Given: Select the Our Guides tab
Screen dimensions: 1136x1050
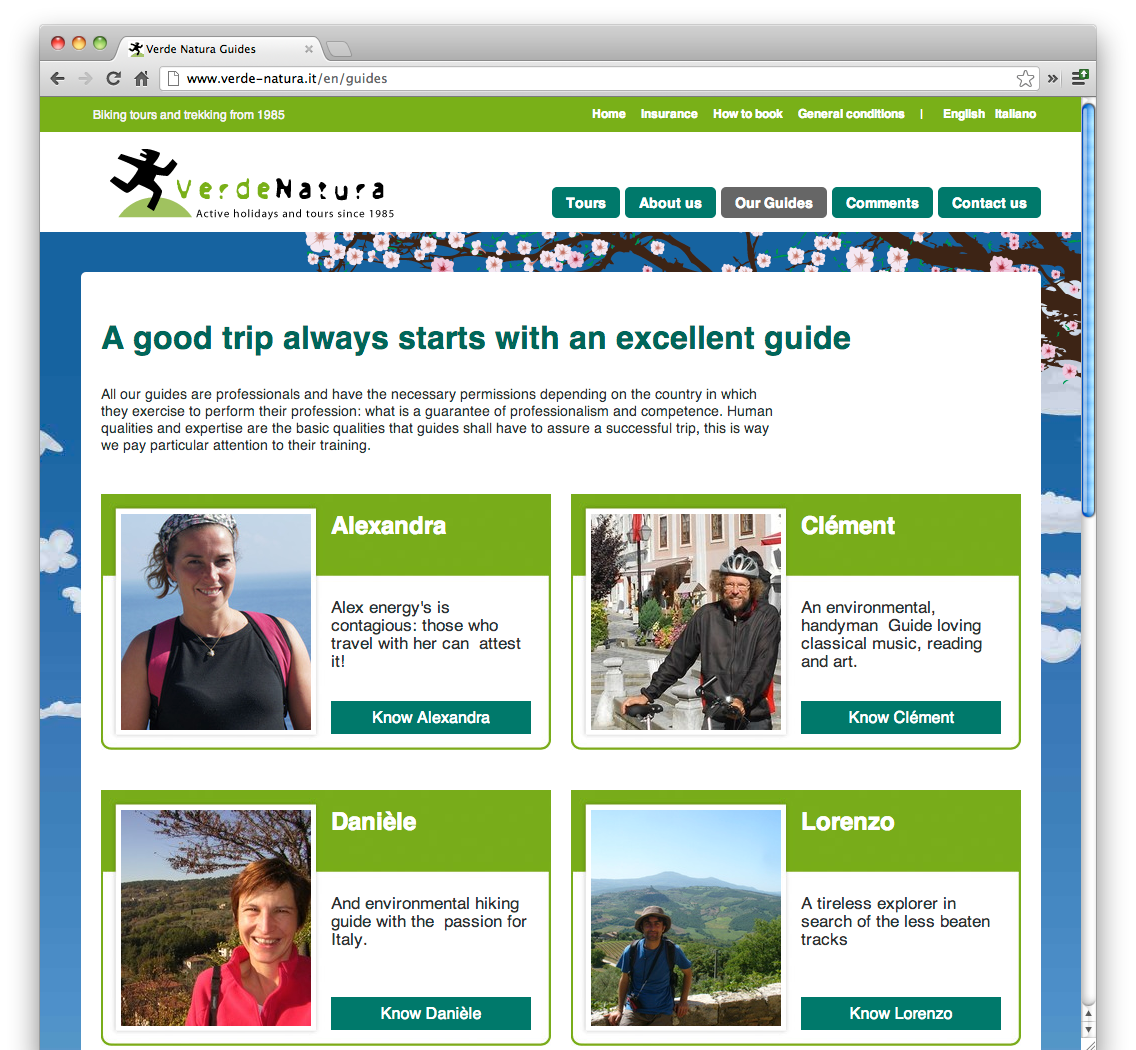Looking at the screenshot, I should coord(774,203).
